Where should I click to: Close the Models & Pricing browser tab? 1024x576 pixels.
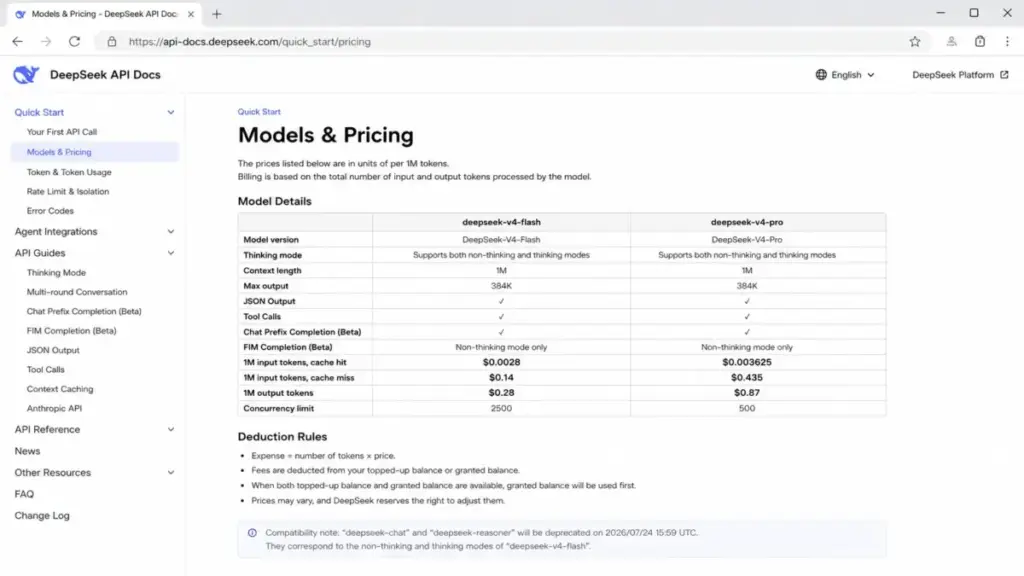[191, 14]
